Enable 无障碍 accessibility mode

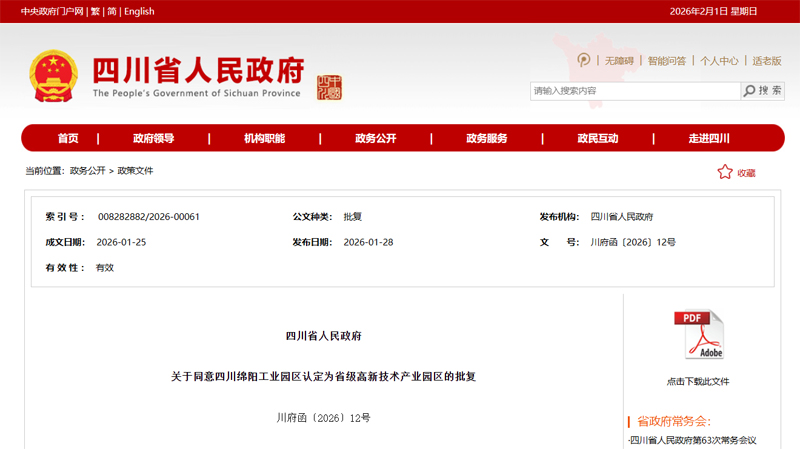click(x=619, y=61)
